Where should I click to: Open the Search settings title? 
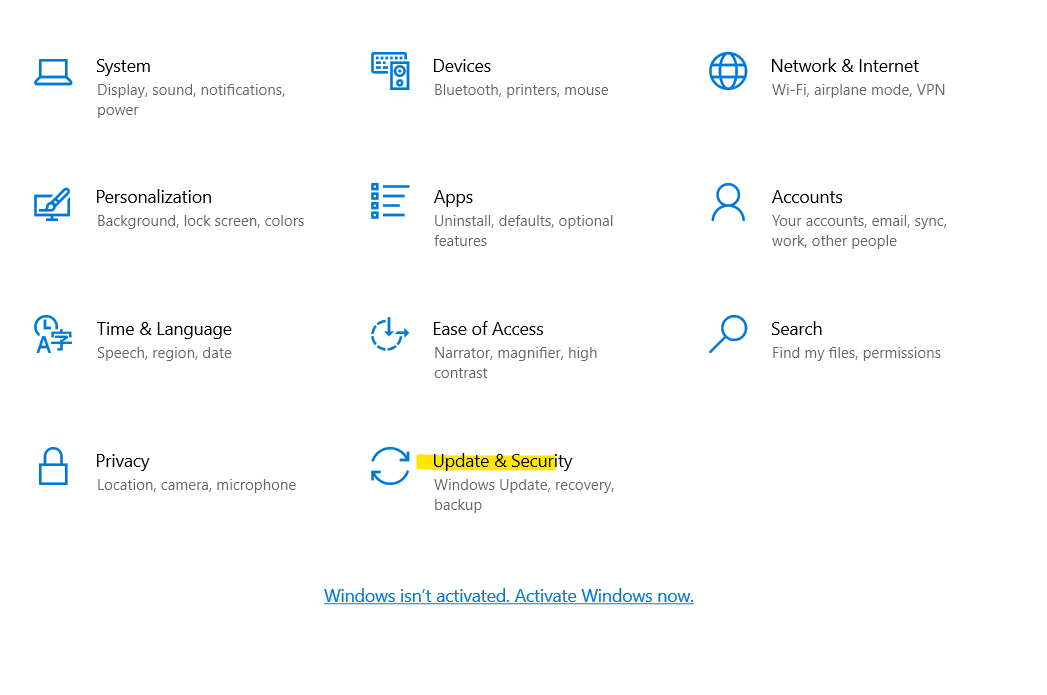coord(796,329)
